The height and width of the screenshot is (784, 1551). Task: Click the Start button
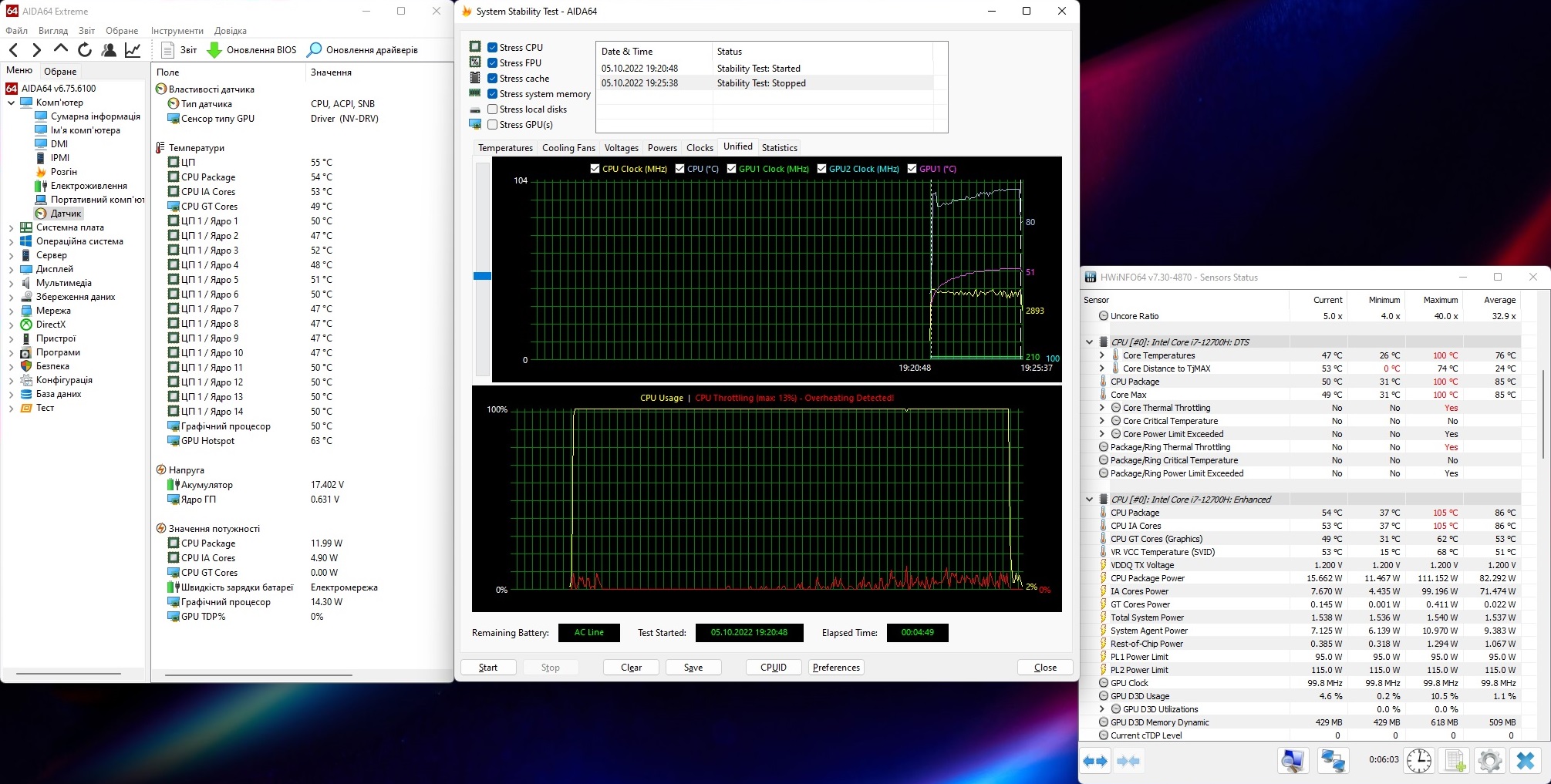click(x=488, y=668)
